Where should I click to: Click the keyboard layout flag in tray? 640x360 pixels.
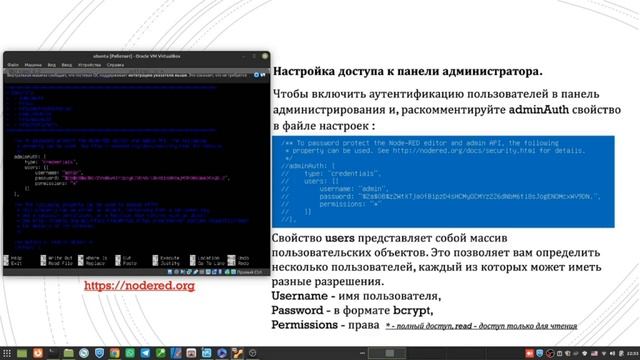594,353
